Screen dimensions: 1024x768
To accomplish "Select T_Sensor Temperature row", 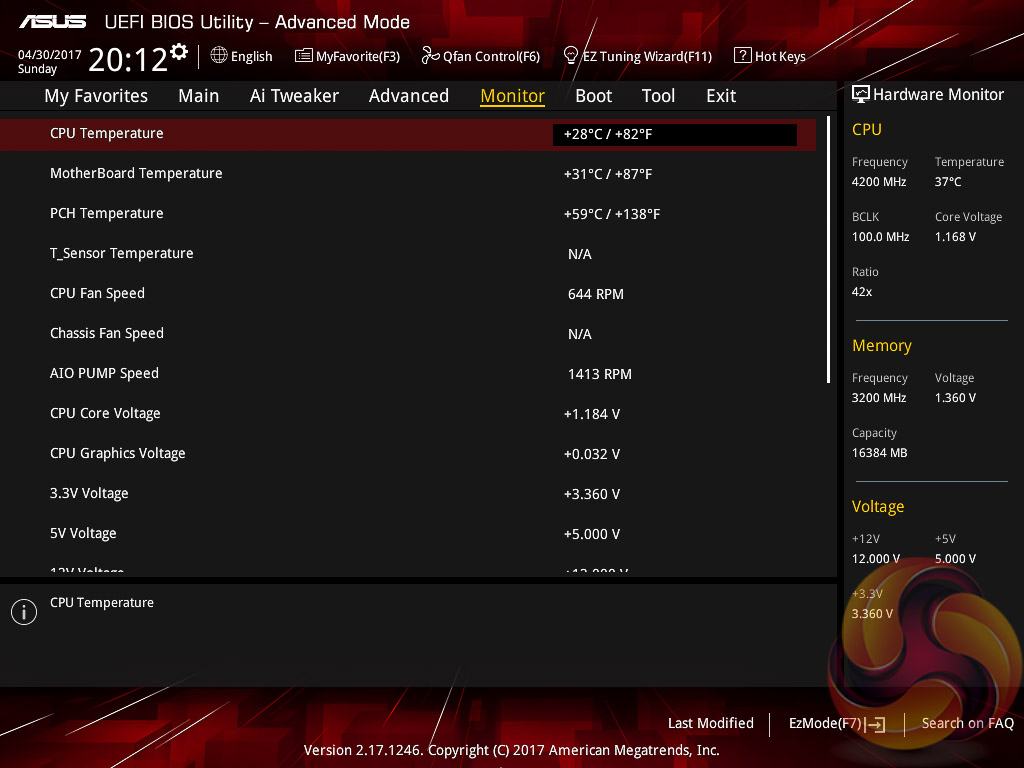I will 408,253.
